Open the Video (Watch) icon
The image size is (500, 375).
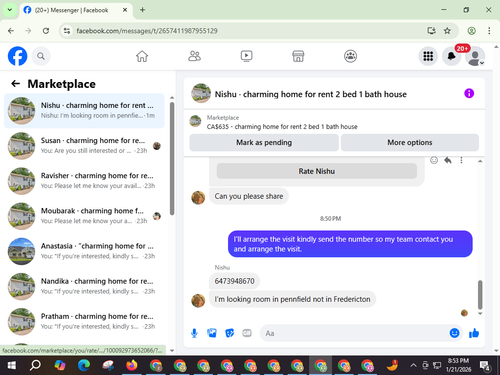246,56
